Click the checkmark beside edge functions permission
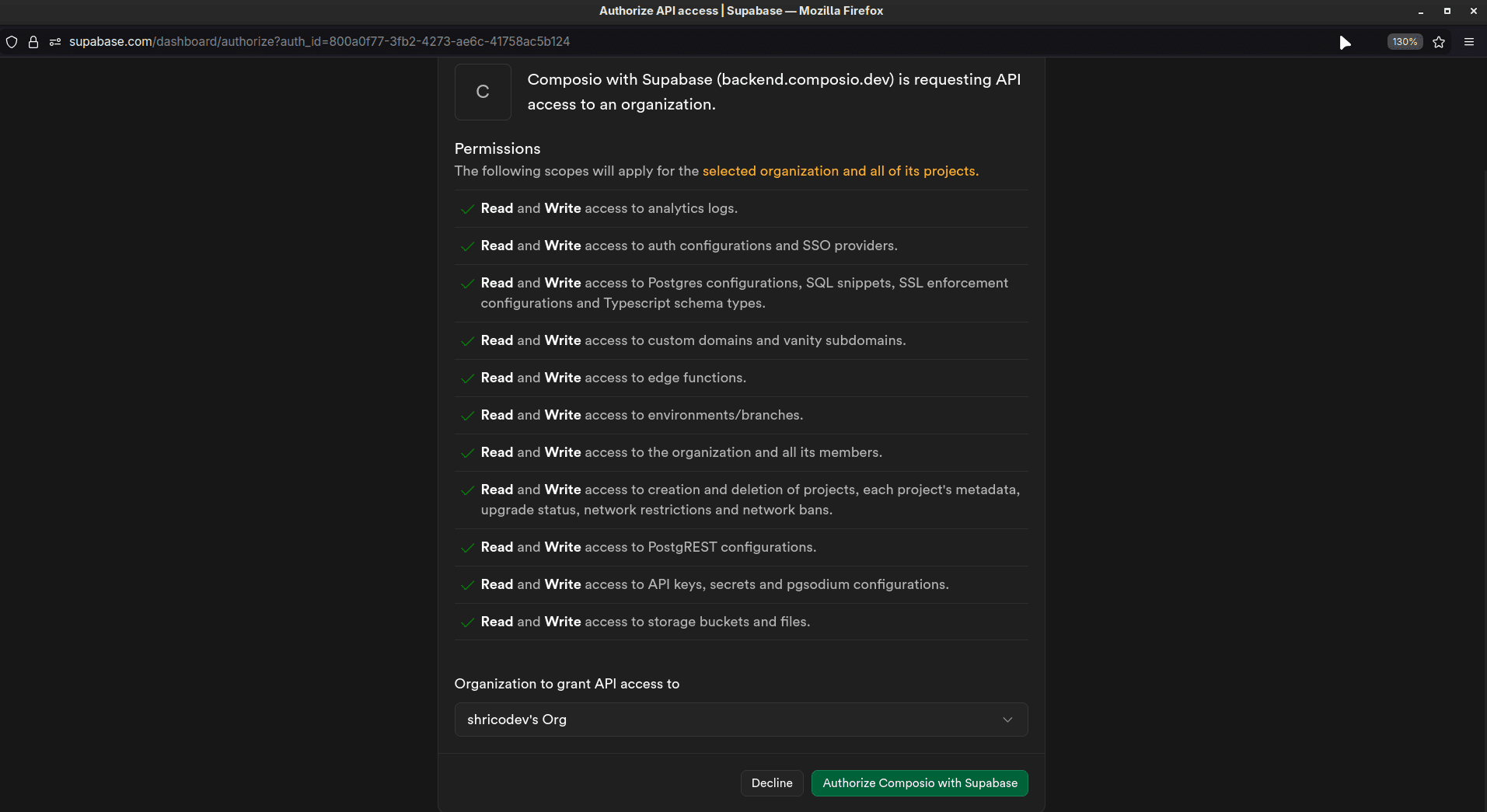Viewport: 1487px width, 812px height. tap(467, 378)
